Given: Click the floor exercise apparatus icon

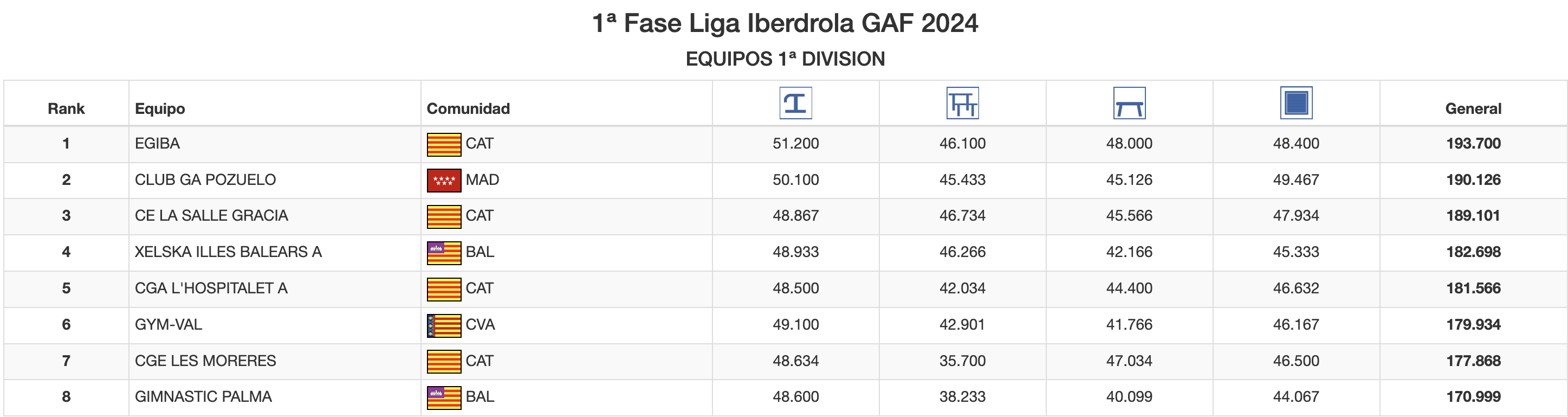Looking at the screenshot, I should click(1295, 103).
